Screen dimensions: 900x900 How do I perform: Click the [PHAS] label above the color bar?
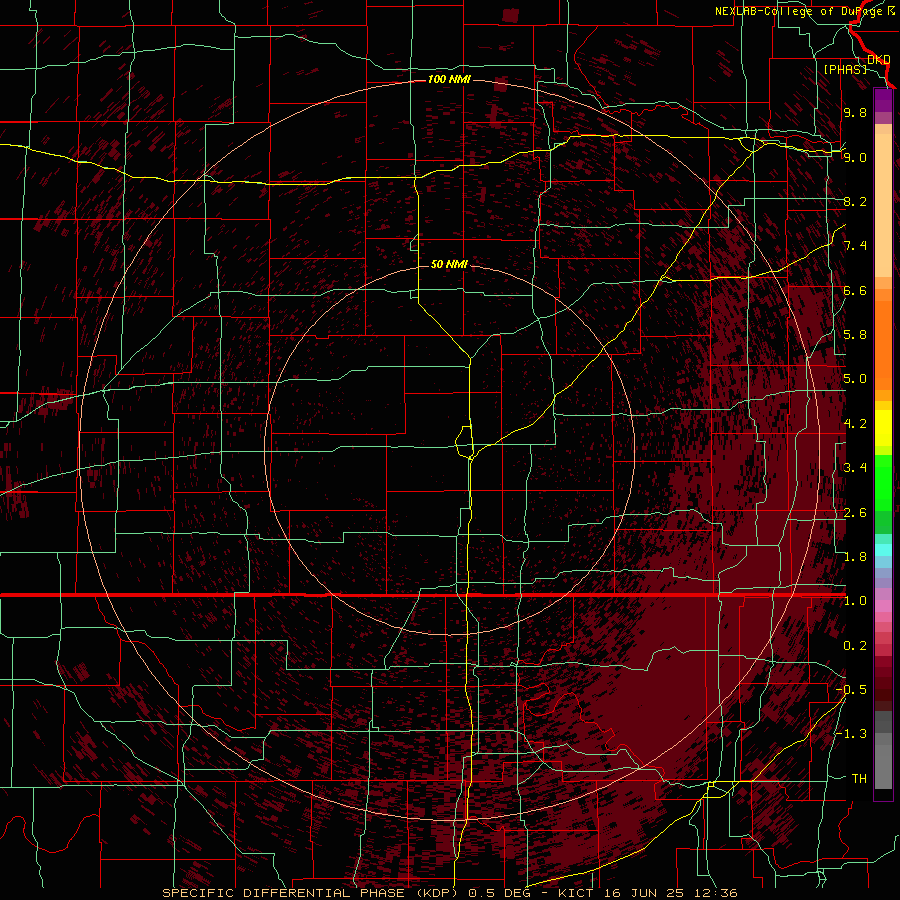[x=845, y=69]
